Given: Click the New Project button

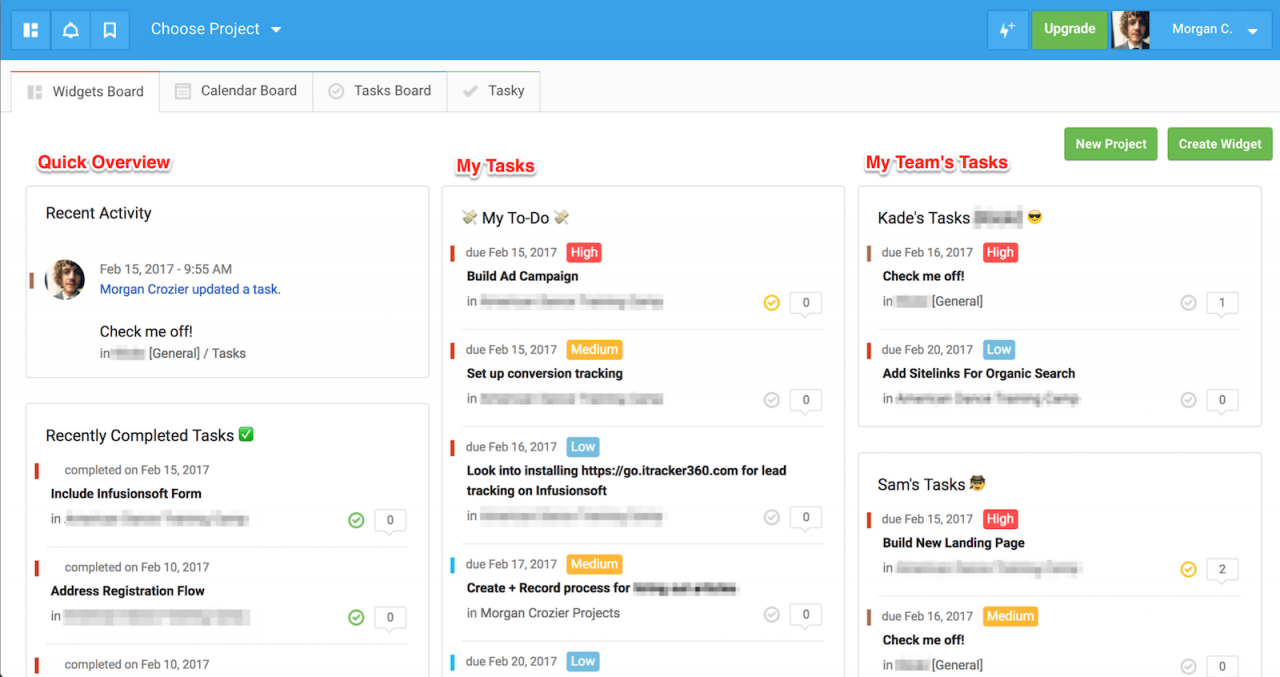Looking at the screenshot, I should coord(1110,144).
